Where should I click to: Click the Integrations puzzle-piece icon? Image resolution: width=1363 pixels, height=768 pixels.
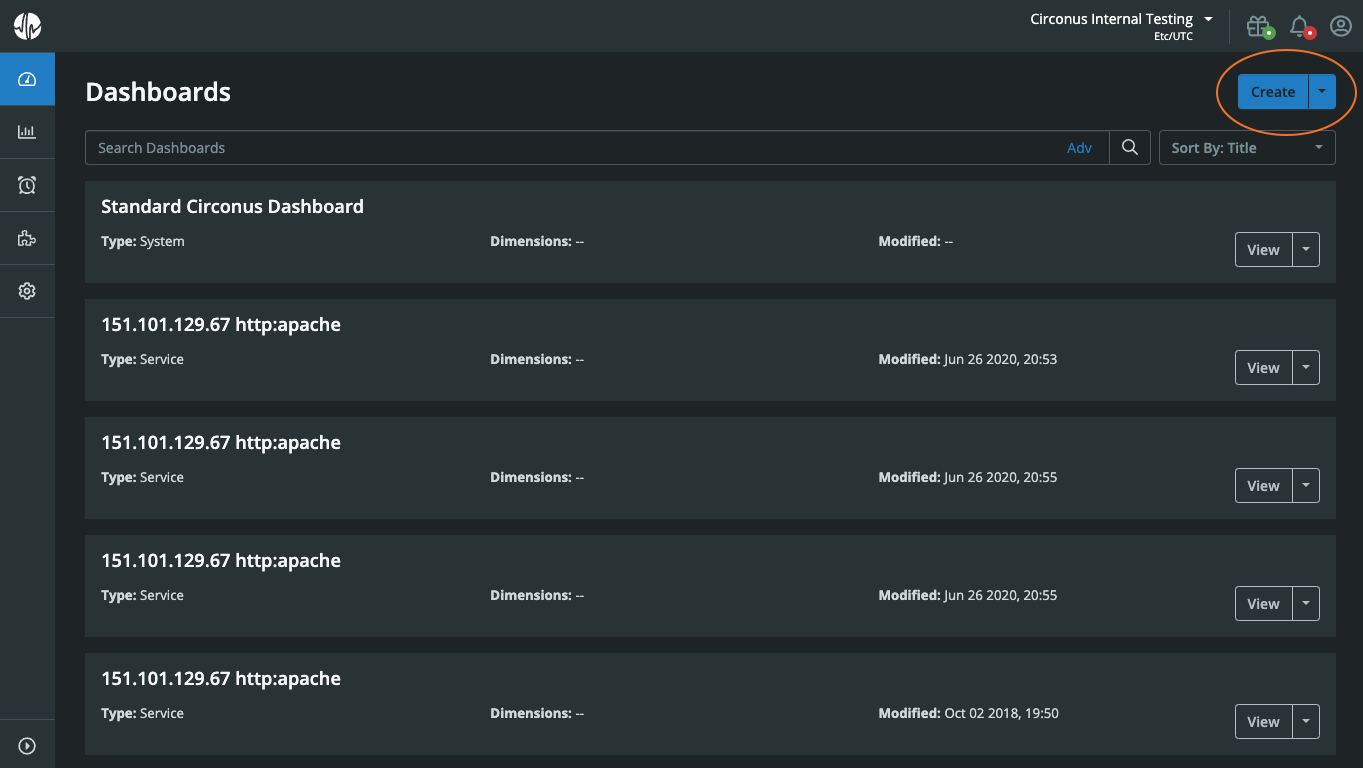click(27, 237)
